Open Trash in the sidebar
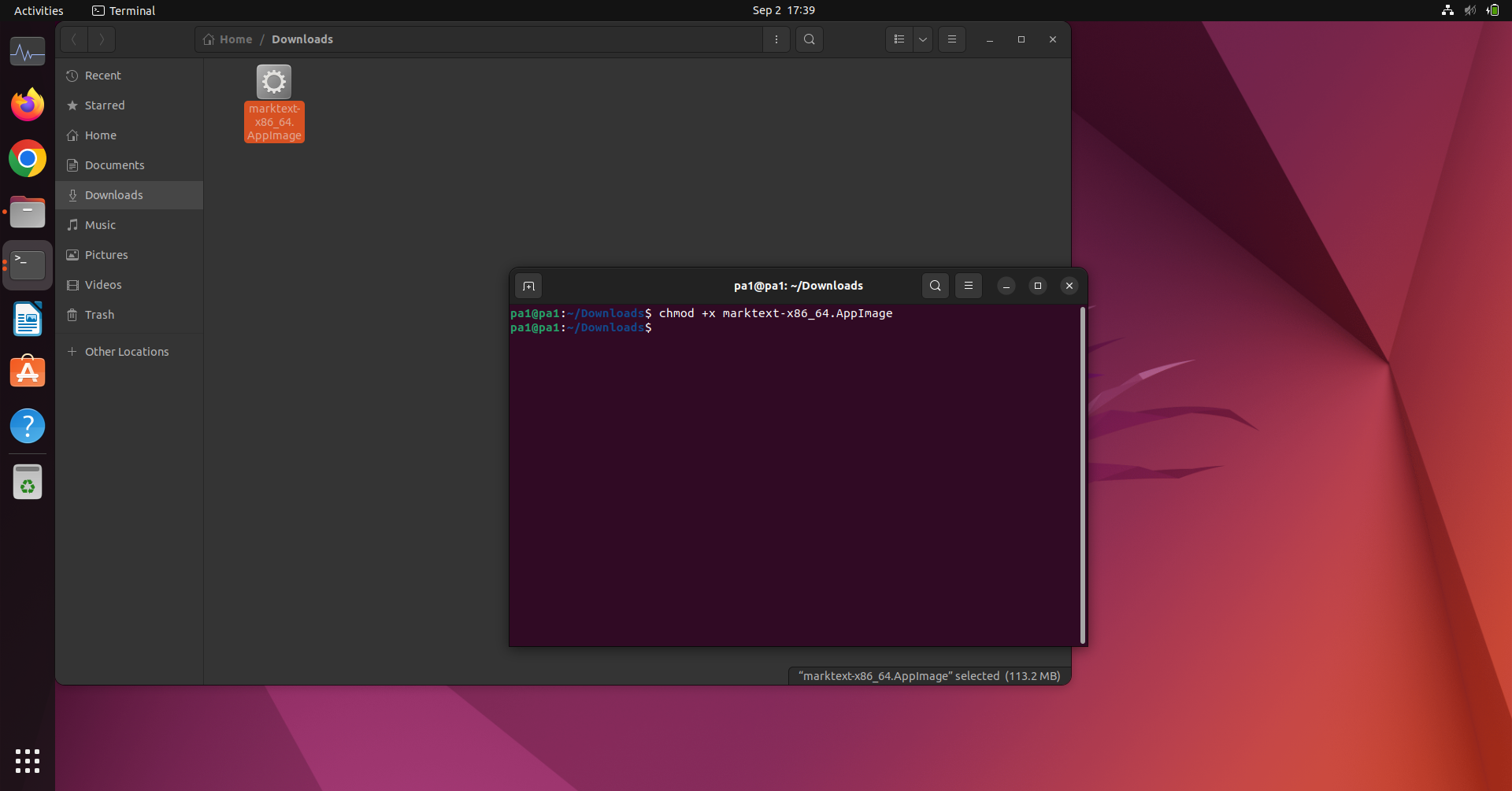Screen dimensions: 1512x791 click(x=99, y=315)
